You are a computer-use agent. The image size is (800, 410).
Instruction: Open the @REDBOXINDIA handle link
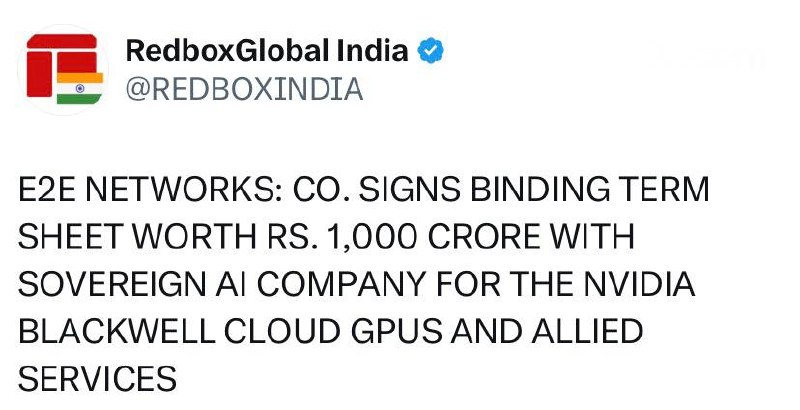point(244,89)
